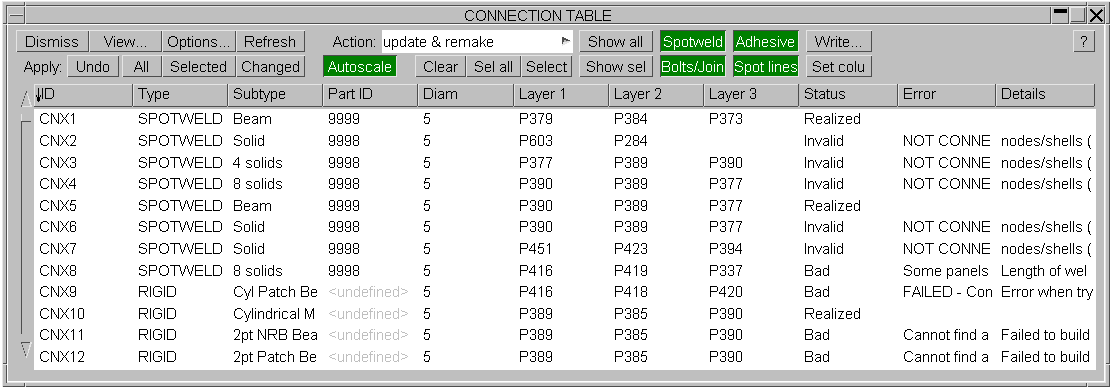Open help with the question mark button

(x=1084, y=42)
